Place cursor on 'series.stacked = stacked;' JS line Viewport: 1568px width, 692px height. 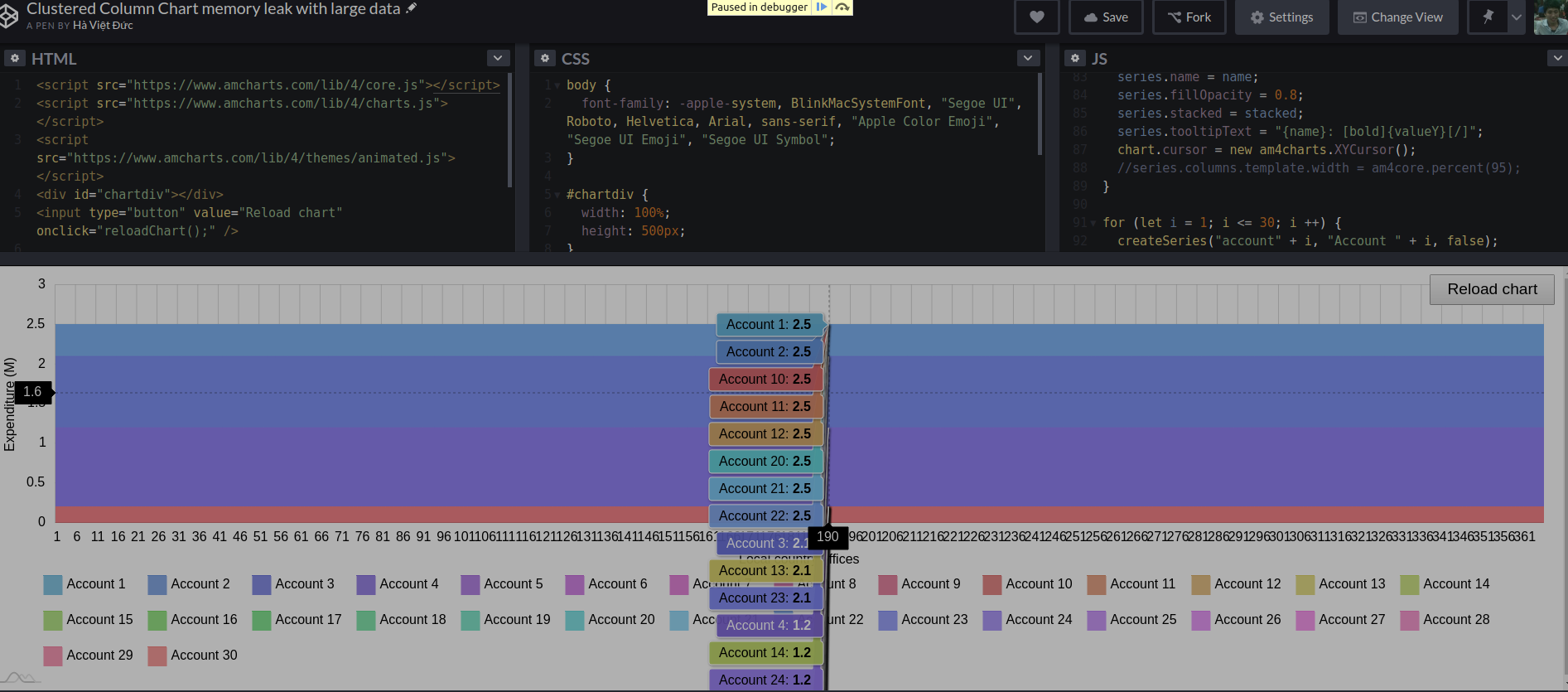(x=1210, y=114)
